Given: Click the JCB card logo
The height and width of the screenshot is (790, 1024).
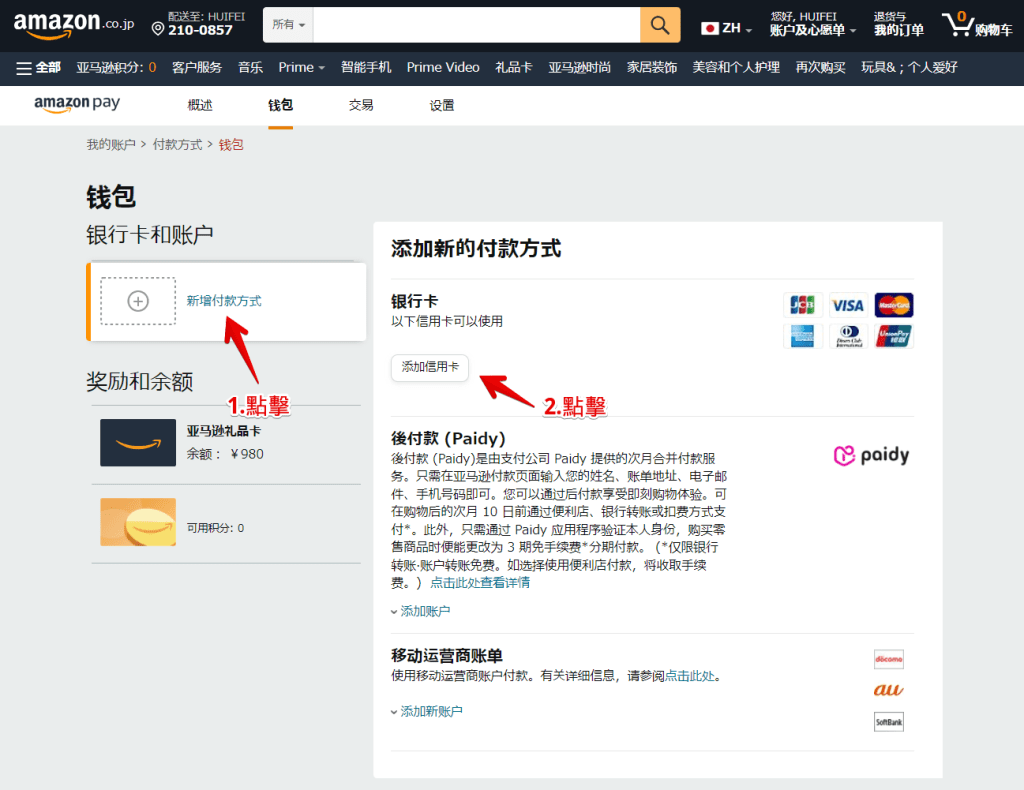Looking at the screenshot, I should point(803,305).
